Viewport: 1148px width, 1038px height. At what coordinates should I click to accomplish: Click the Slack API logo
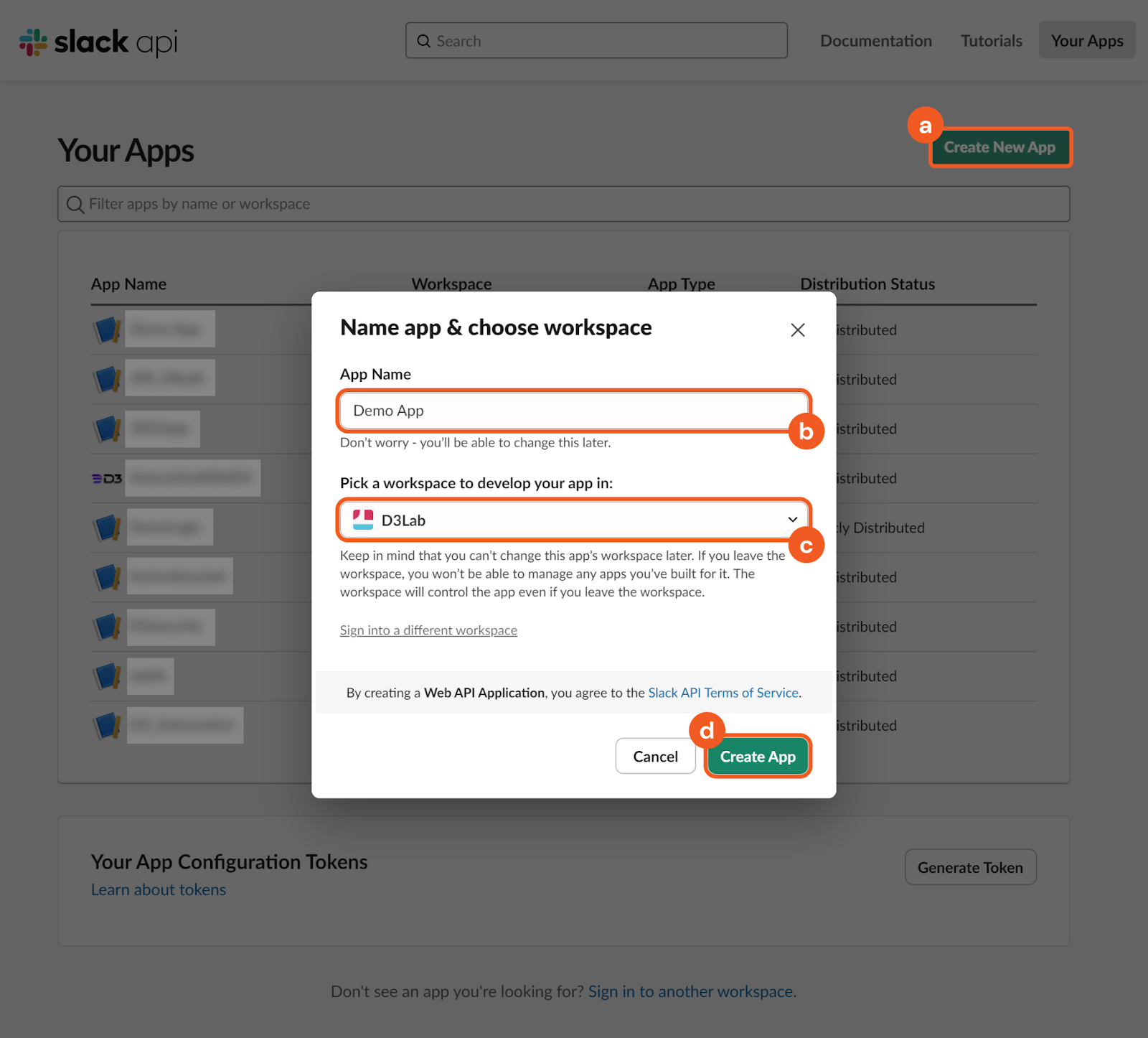click(98, 42)
